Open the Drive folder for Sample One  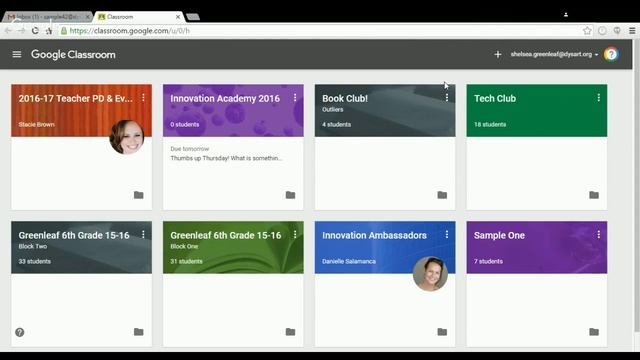[594, 332]
